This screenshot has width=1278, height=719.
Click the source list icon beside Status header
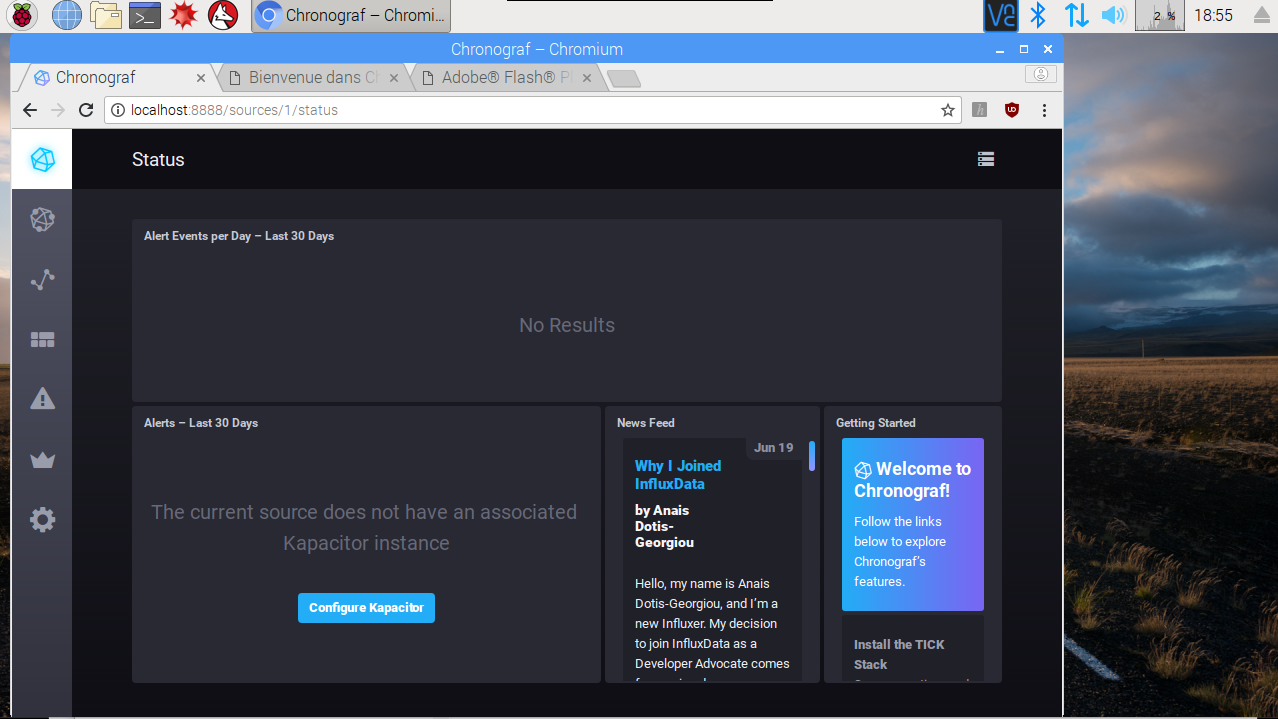click(x=986, y=159)
